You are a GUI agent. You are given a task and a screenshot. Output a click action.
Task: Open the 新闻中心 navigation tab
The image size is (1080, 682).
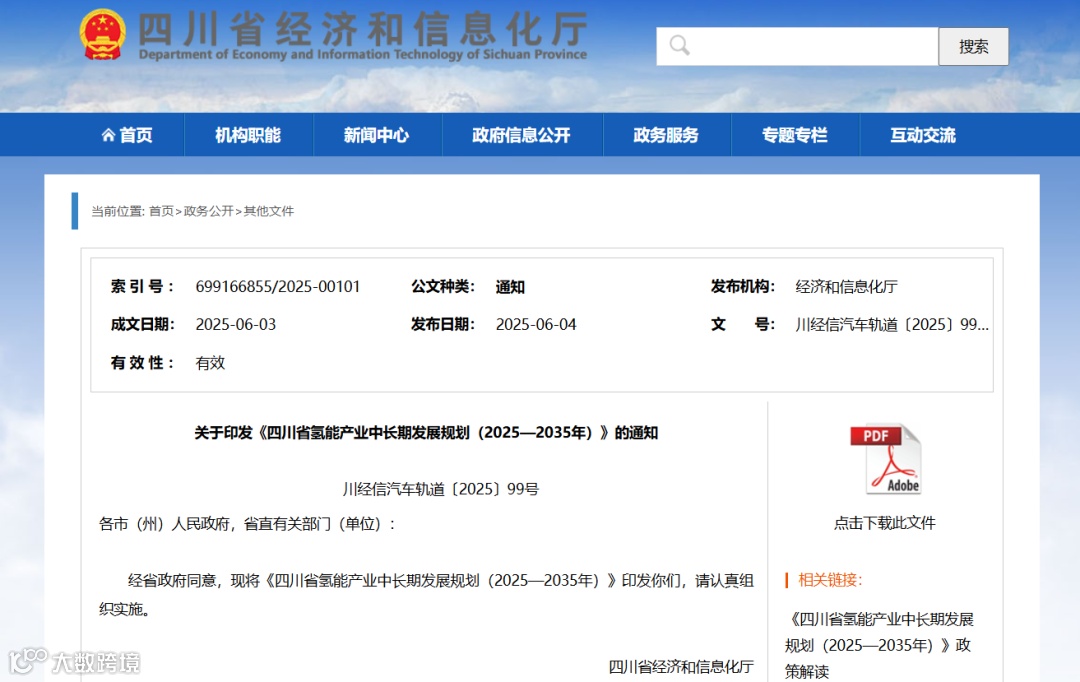point(377,135)
